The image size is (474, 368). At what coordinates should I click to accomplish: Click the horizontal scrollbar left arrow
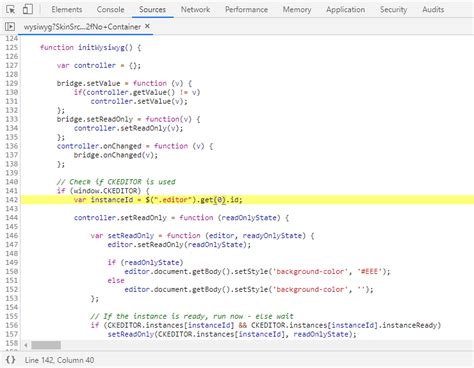(26, 345)
